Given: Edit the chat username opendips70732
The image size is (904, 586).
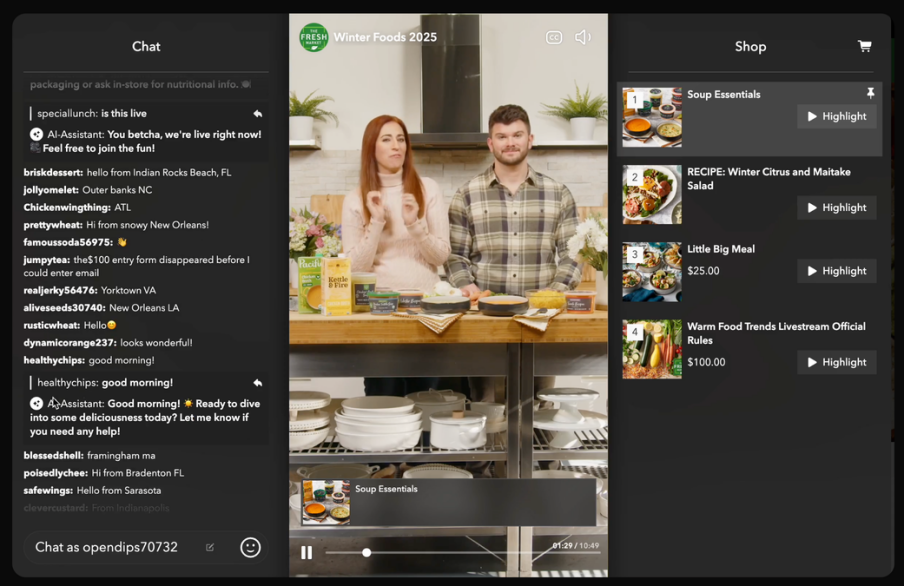Looking at the screenshot, I should (x=210, y=547).
